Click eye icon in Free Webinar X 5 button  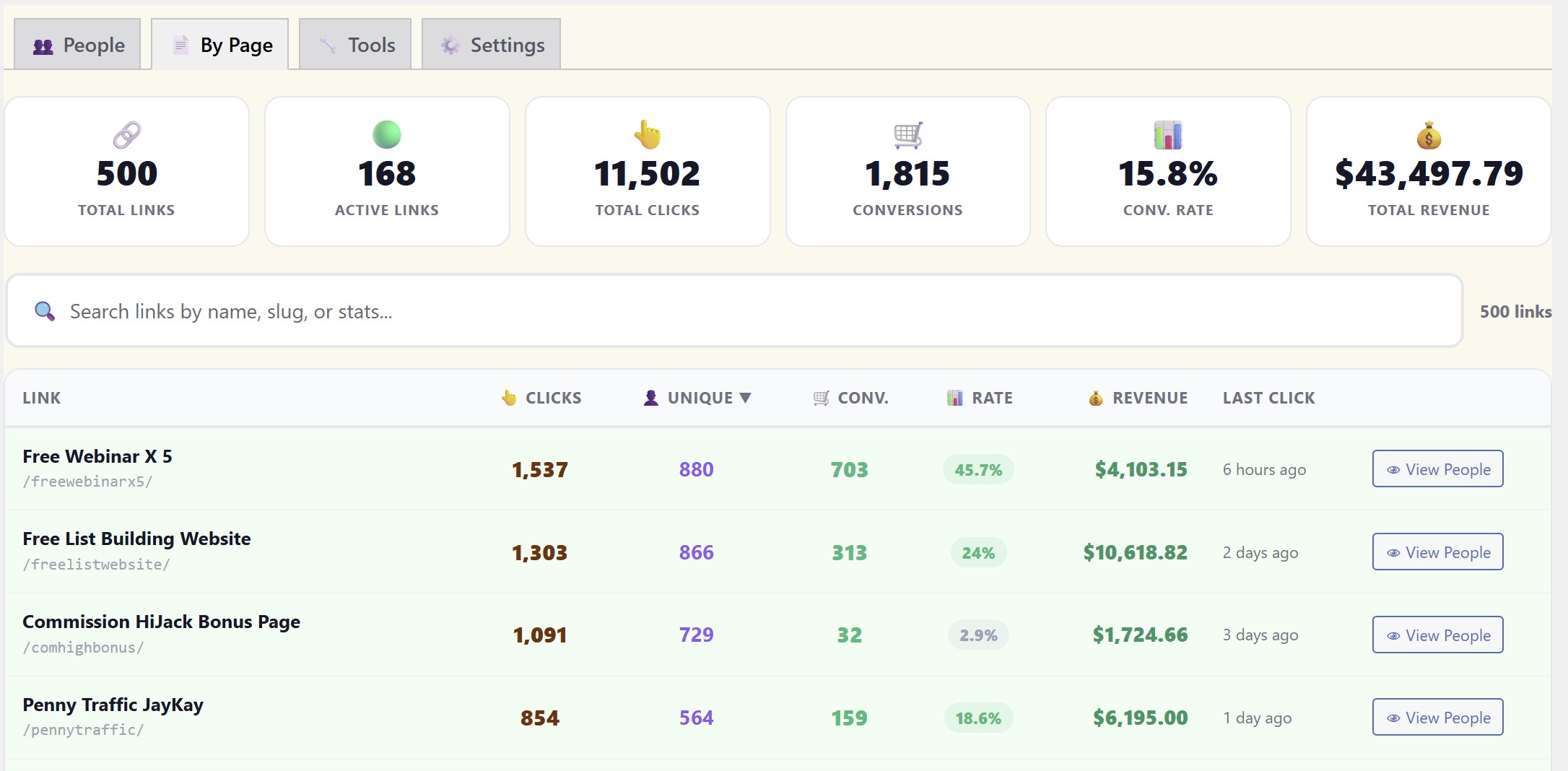point(1394,470)
